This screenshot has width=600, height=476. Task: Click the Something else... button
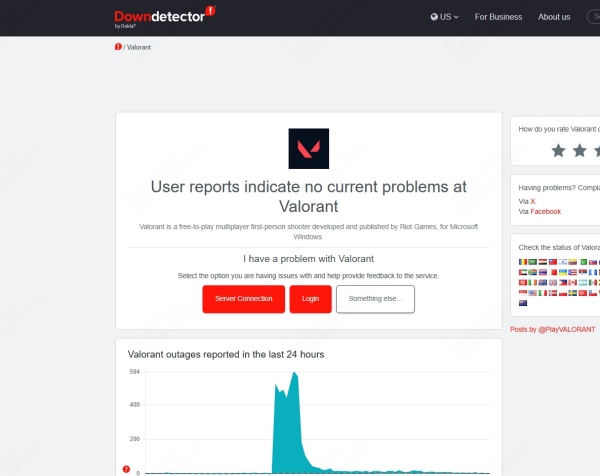pos(375,299)
